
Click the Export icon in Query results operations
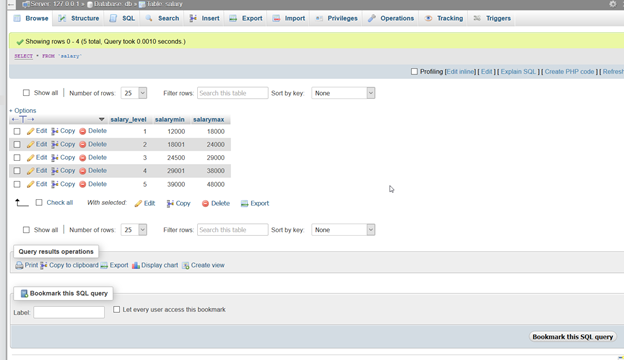coord(104,265)
